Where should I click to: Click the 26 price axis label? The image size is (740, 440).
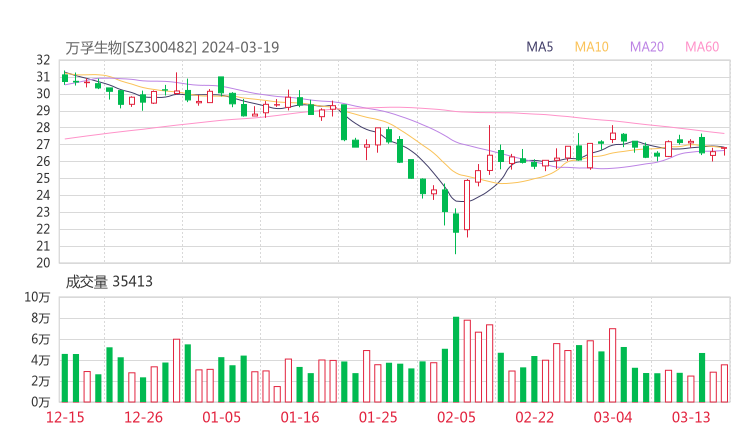(x=43, y=161)
